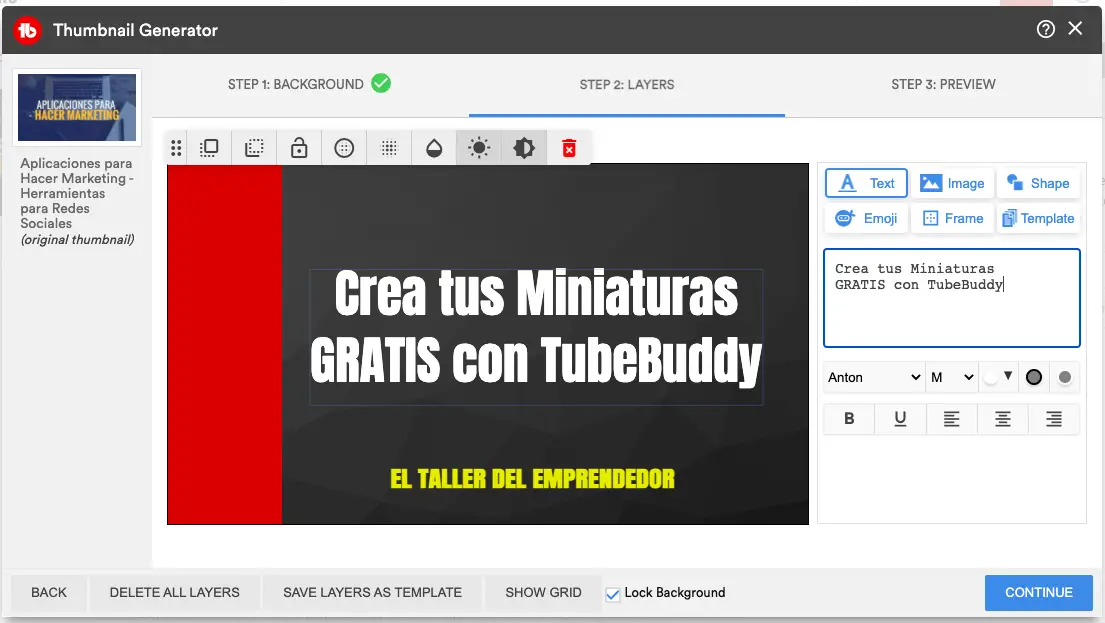Viewport: 1105px width, 623px height.
Task: Select the original thumbnail preview image
Action: 77,107
